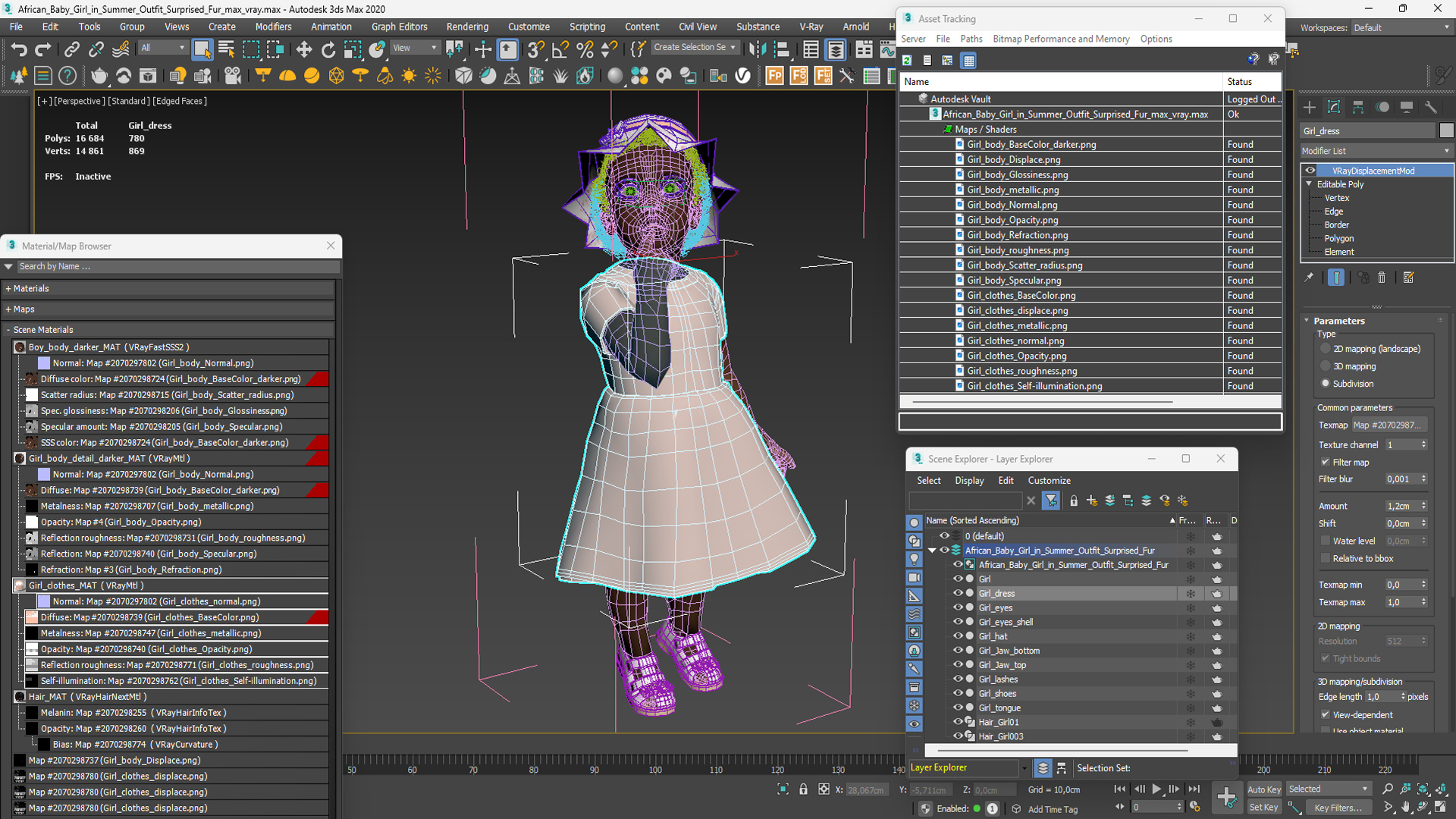This screenshot has height=819, width=1456.
Task: Click the Undo arrow icon
Action: [x=19, y=50]
